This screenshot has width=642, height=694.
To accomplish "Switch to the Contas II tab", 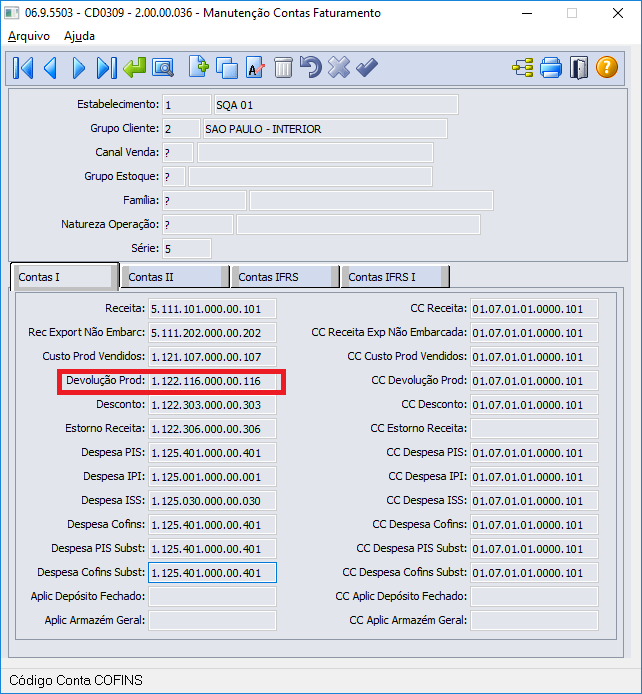I will click(x=175, y=277).
